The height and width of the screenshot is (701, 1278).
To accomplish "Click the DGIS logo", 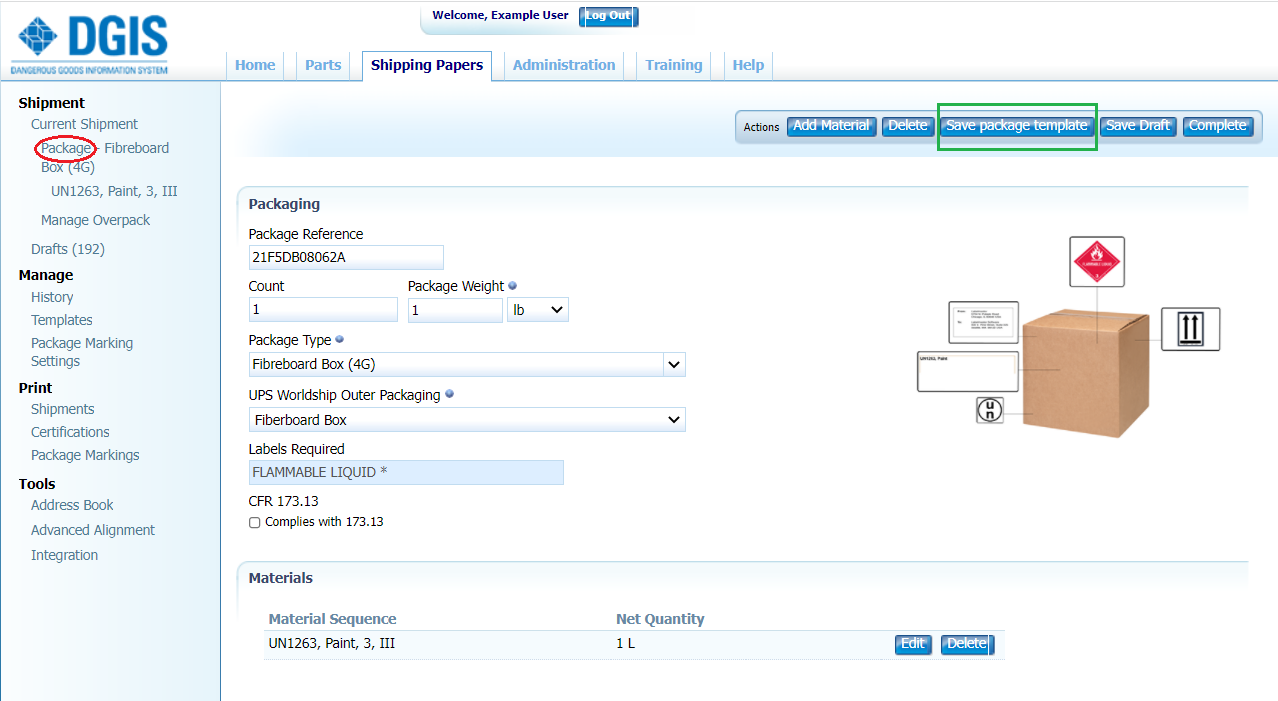I will 88,42.
